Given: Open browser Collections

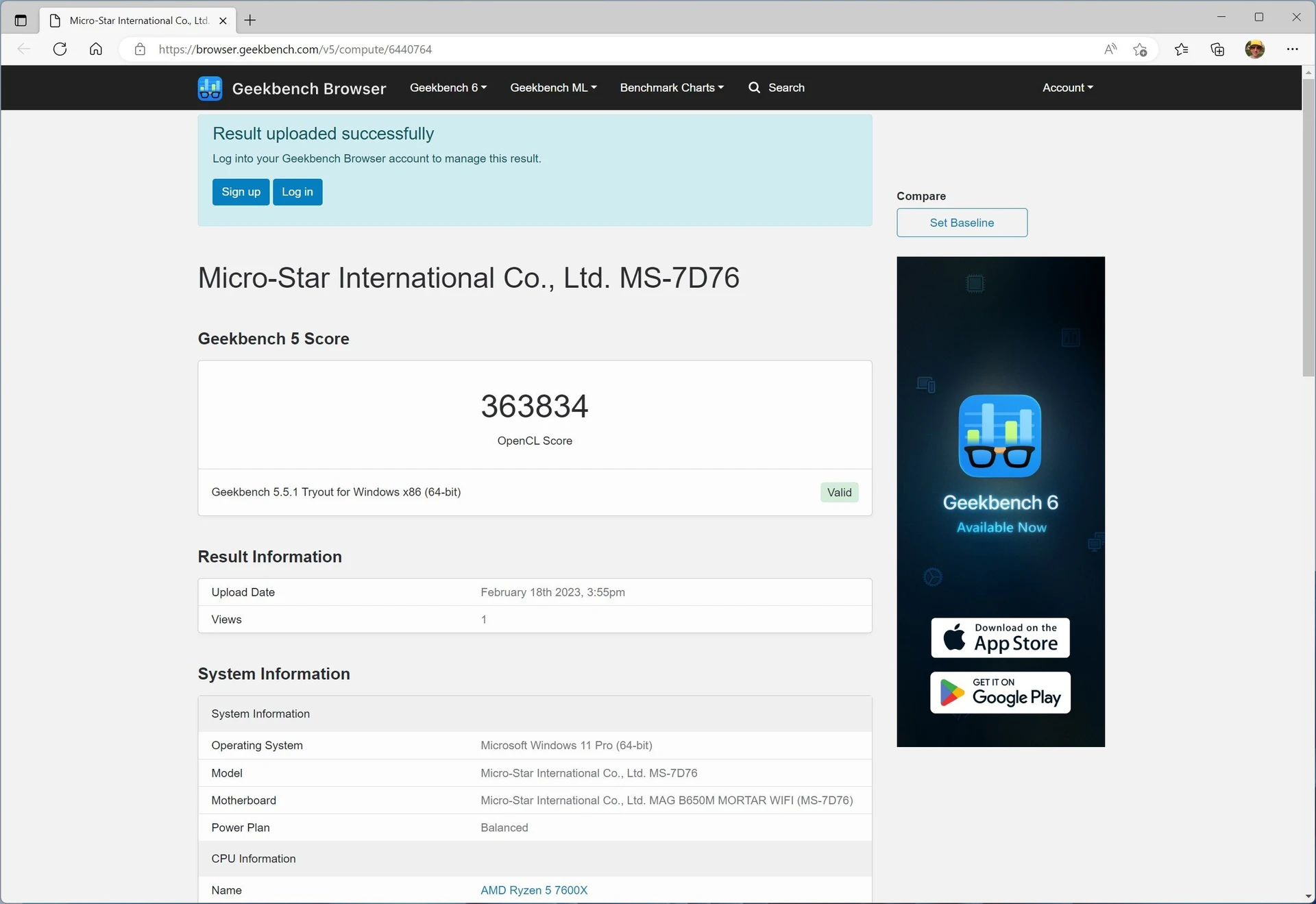Looking at the screenshot, I should tap(1218, 49).
